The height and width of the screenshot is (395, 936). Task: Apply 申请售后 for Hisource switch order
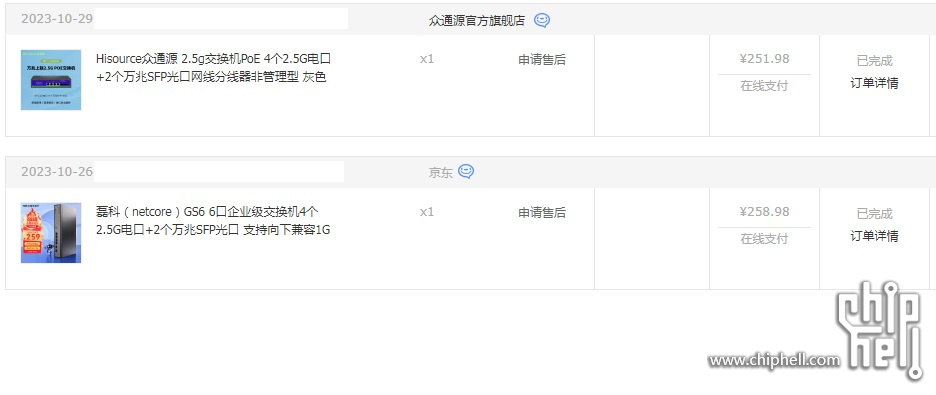point(542,60)
